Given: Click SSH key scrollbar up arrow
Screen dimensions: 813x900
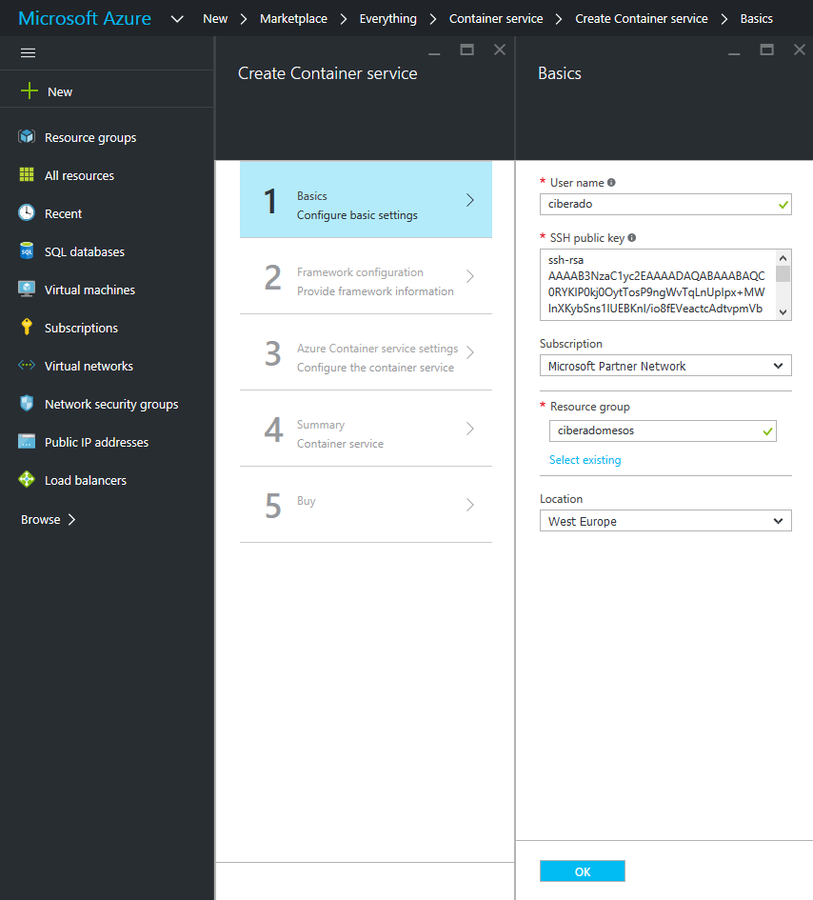Looking at the screenshot, I should pyautogui.click(x=783, y=258).
